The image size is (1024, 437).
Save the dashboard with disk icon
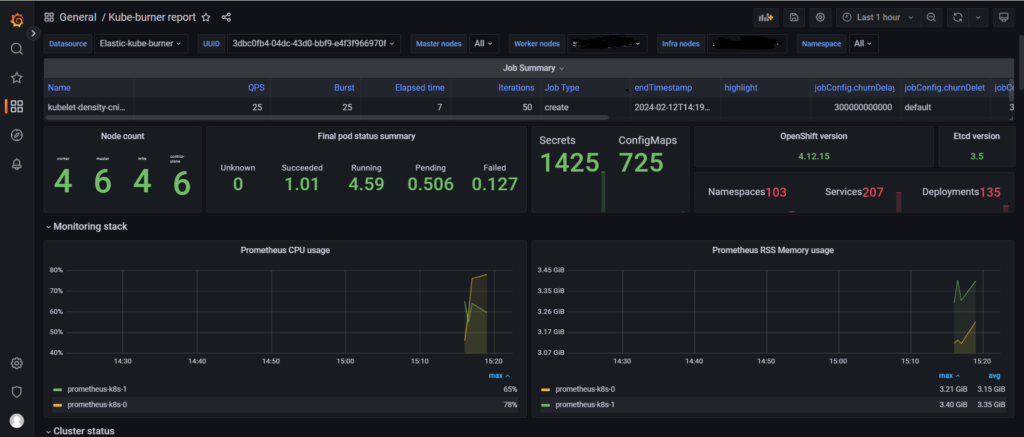pos(793,18)
